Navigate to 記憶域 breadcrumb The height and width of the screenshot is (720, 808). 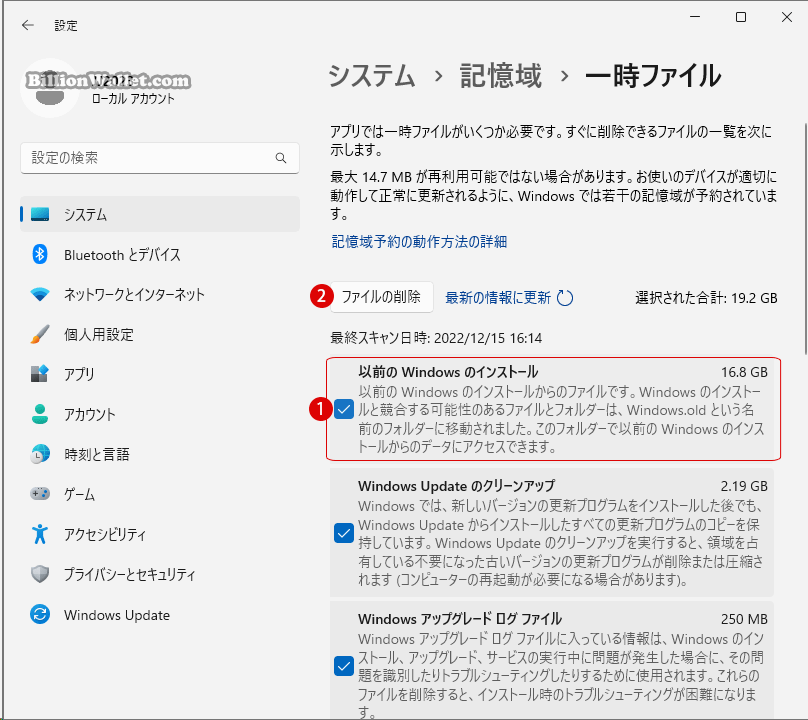[500, 76]
